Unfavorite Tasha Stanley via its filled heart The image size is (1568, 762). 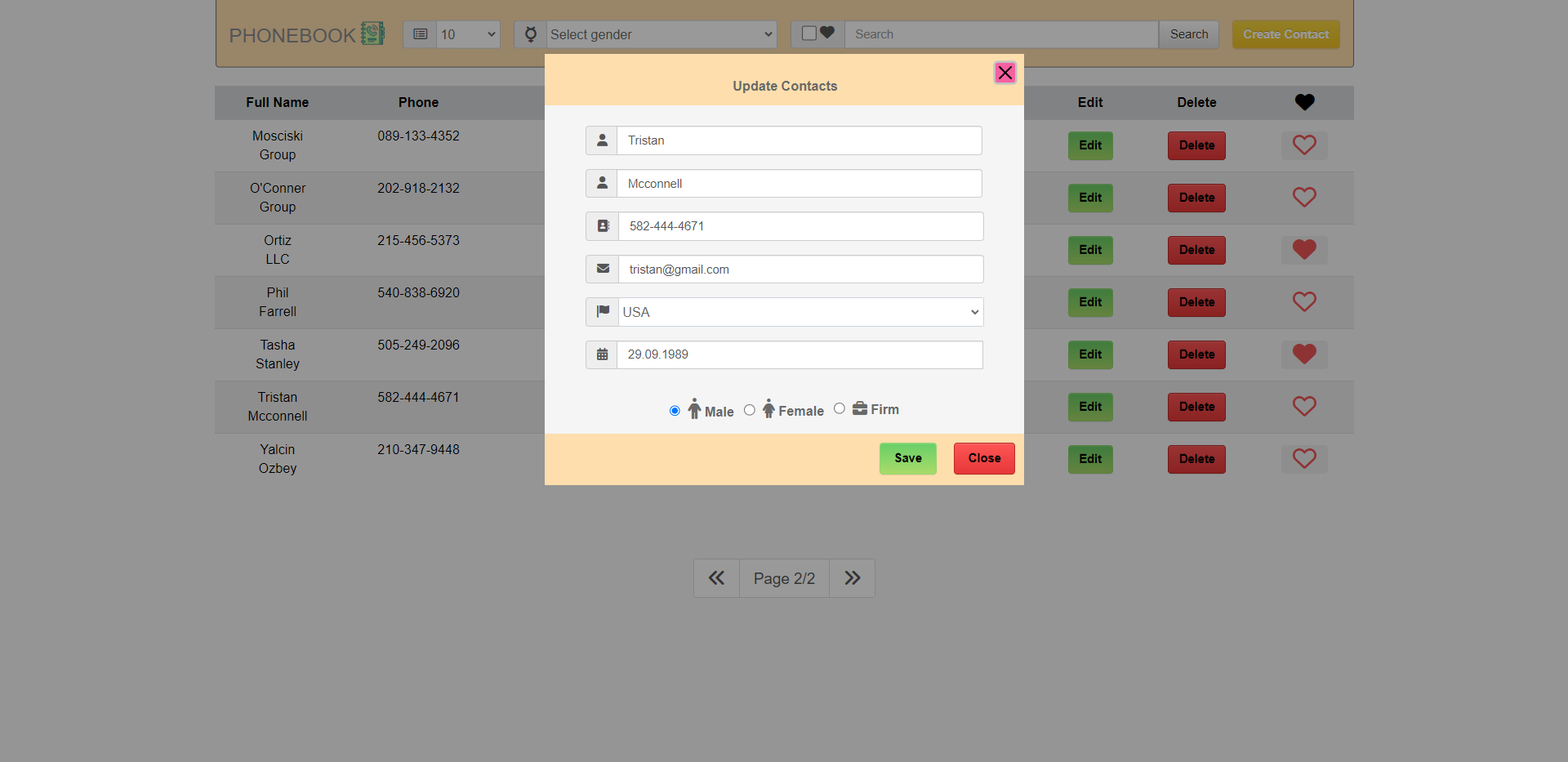tap(1304, 354)
